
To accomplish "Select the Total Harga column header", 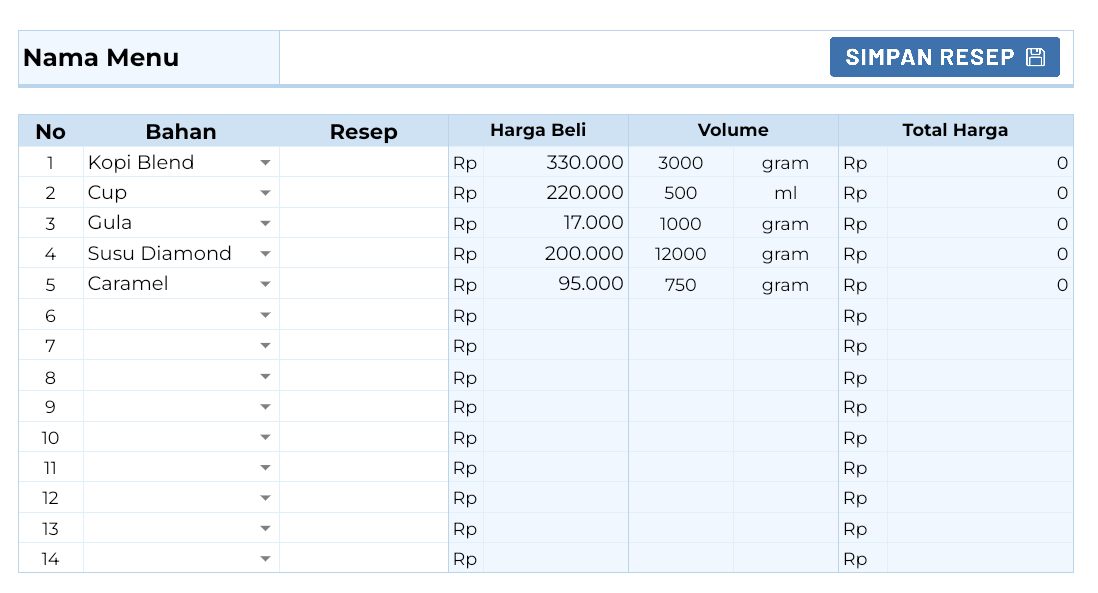I will (x=955, y=130).
